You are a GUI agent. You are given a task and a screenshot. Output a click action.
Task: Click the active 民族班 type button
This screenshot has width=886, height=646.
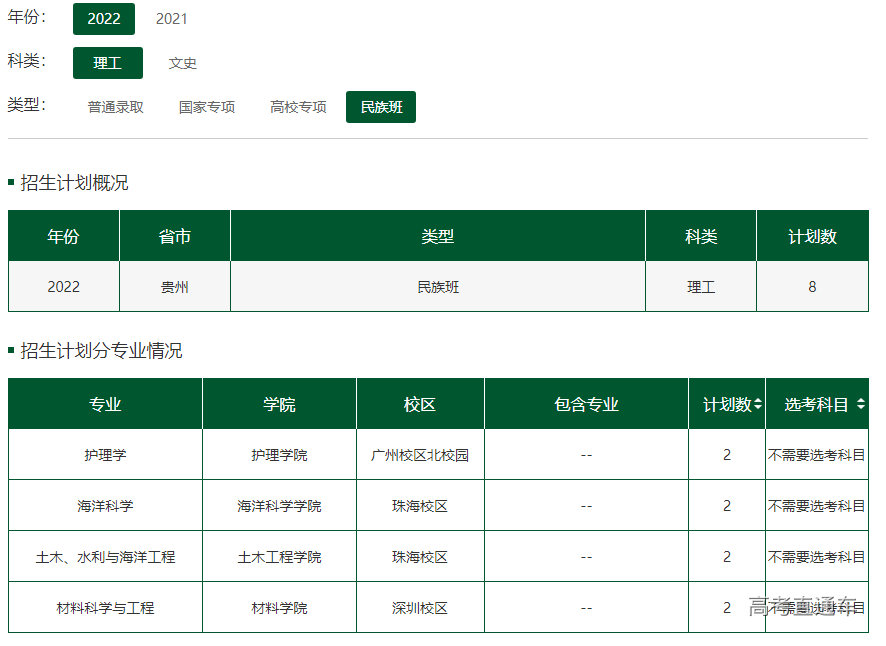click(x=381, y=107)
